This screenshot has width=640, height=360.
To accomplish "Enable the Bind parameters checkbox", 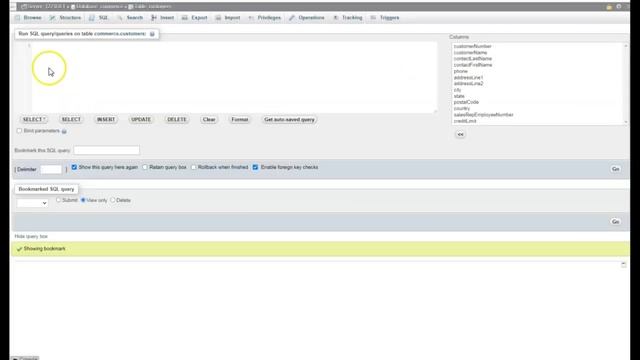I will [19, 131].
